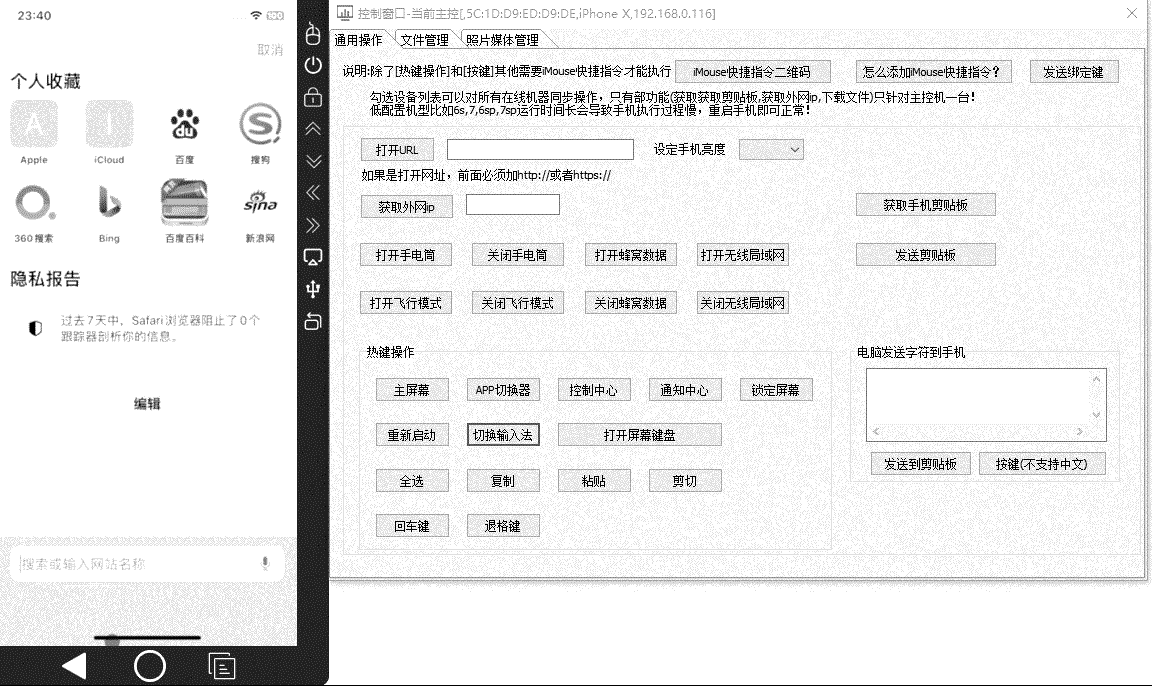The image size is (1152, 686).
Task: Click the 切换输入法 button
Action: (503, 435)
